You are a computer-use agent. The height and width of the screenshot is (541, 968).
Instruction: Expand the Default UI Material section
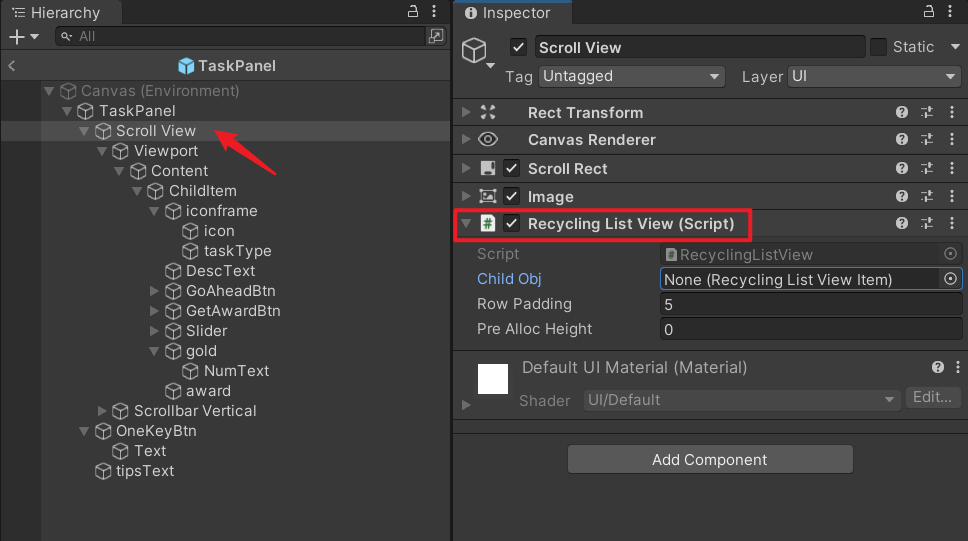(466, 405)
